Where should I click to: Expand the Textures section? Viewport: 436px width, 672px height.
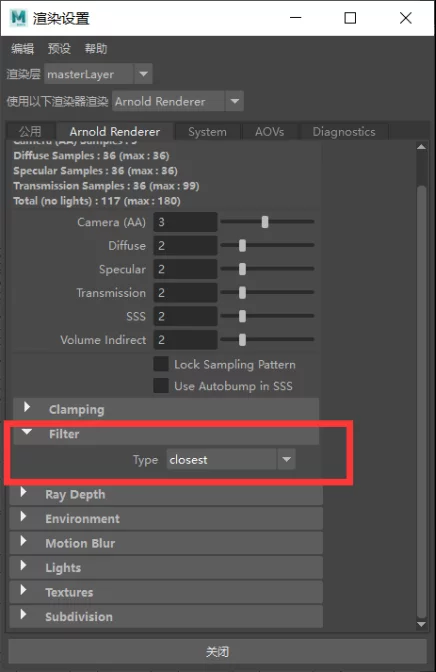pos(166,592)
